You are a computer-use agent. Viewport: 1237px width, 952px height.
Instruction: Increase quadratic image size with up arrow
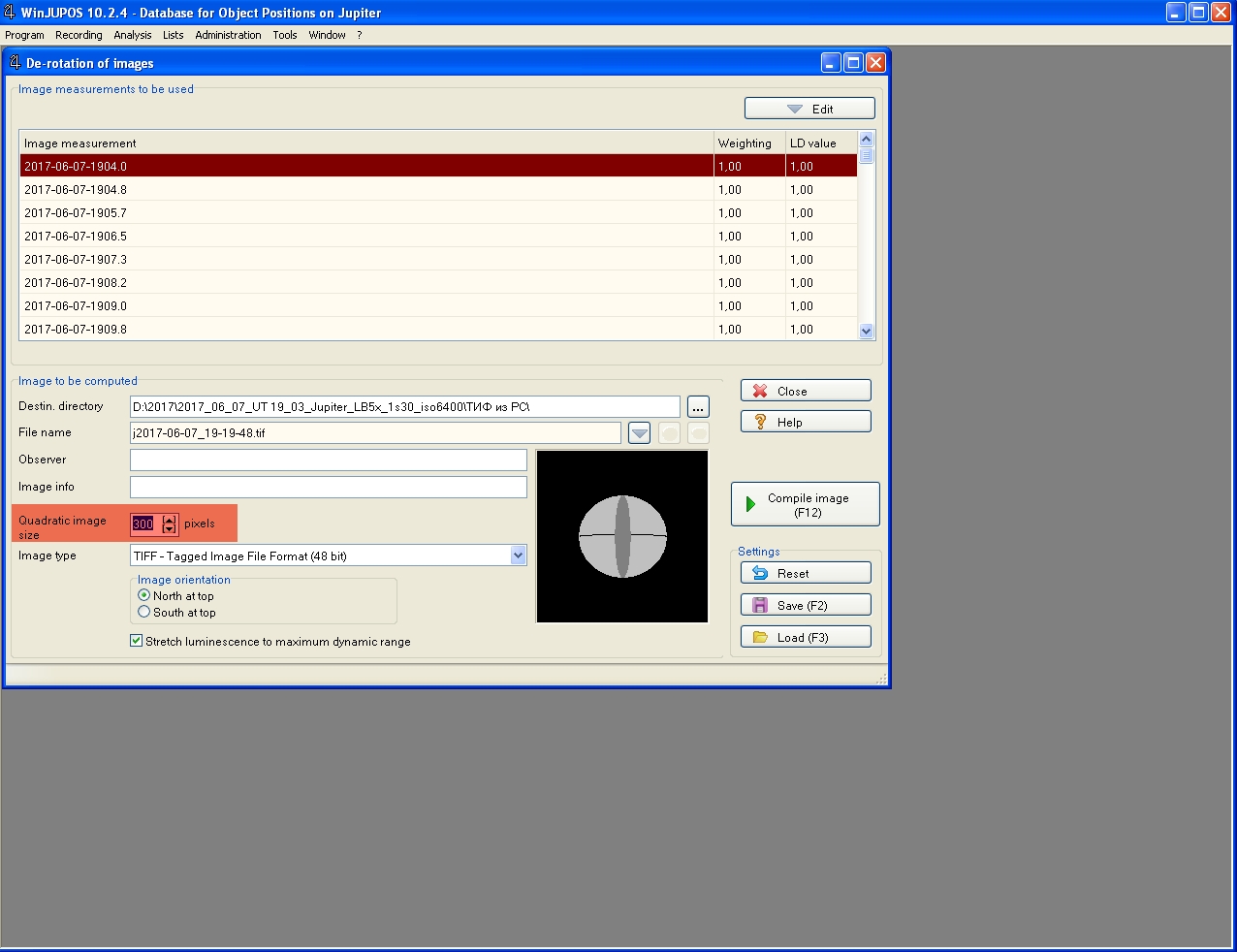point(170,519)
